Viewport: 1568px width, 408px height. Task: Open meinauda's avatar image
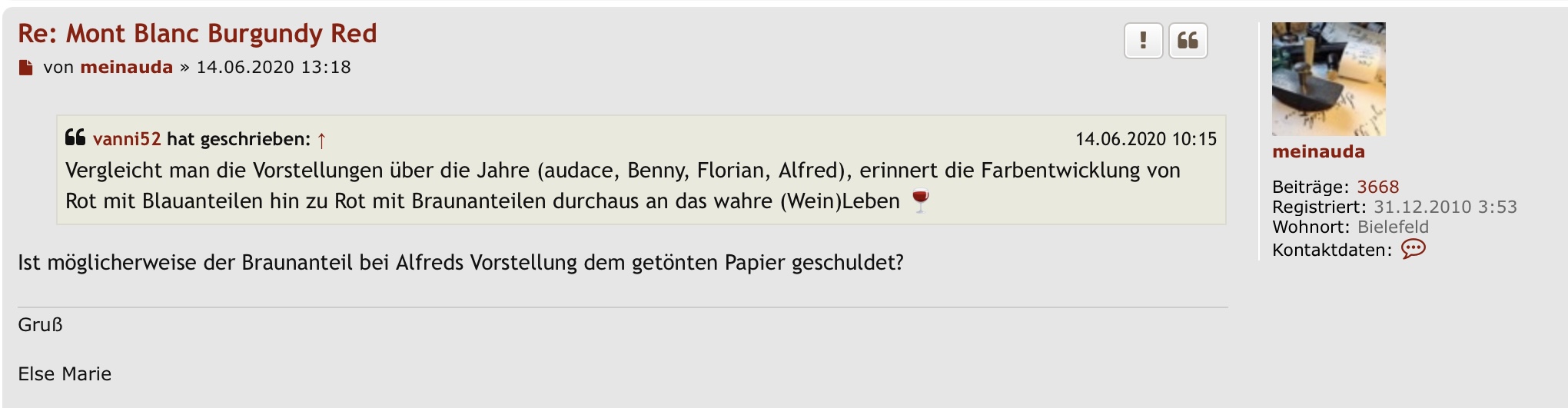click(1328, 79)
